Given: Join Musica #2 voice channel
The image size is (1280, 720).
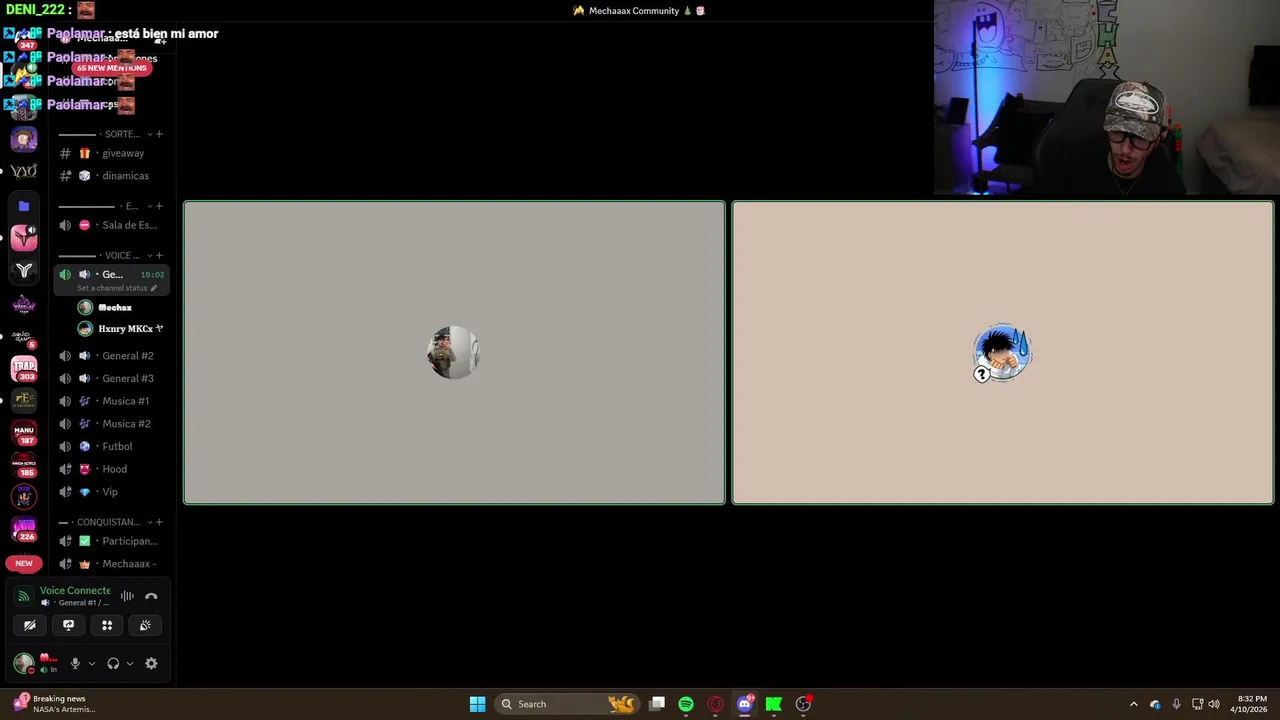Looking at the screenshot, I should click(x=111, y=424).
